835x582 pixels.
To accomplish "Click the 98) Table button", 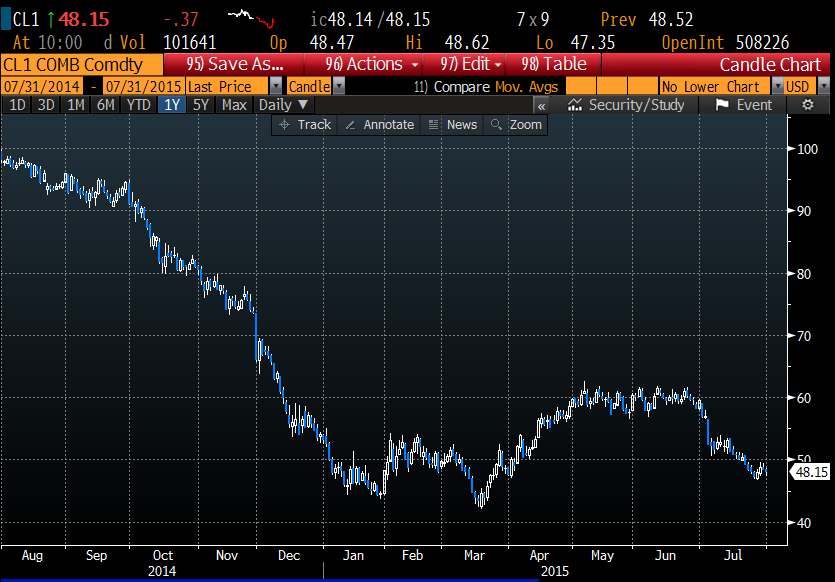I will (x=554, y=64).
